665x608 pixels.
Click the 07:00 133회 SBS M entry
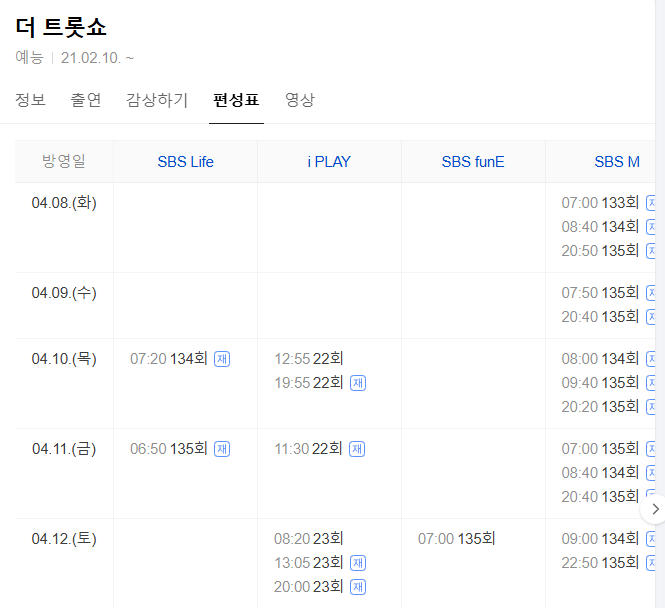click(600, 203)
